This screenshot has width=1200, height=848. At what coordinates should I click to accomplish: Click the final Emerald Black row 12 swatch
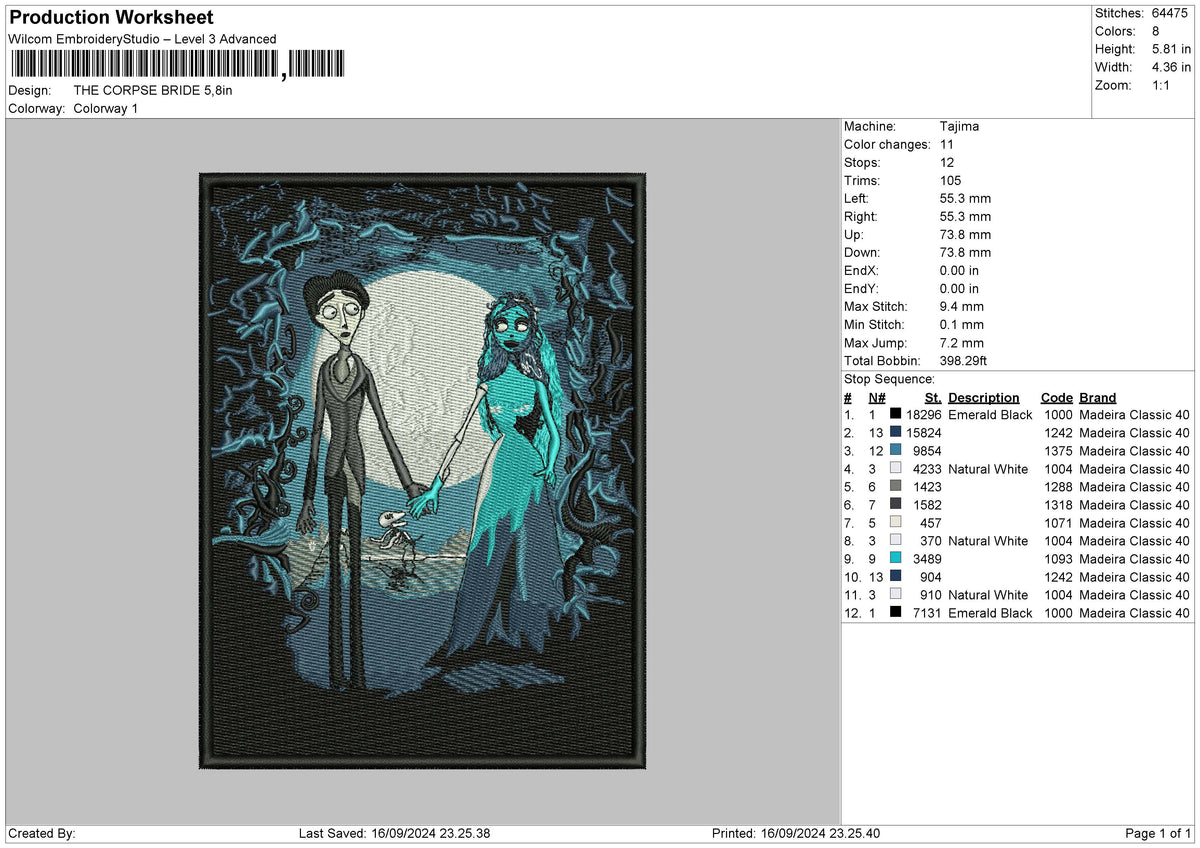pyautogui.click(x=895, y=613)
